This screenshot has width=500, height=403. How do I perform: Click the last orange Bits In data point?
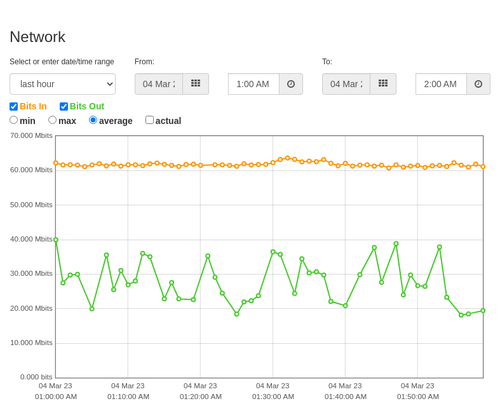click(483, 166)
